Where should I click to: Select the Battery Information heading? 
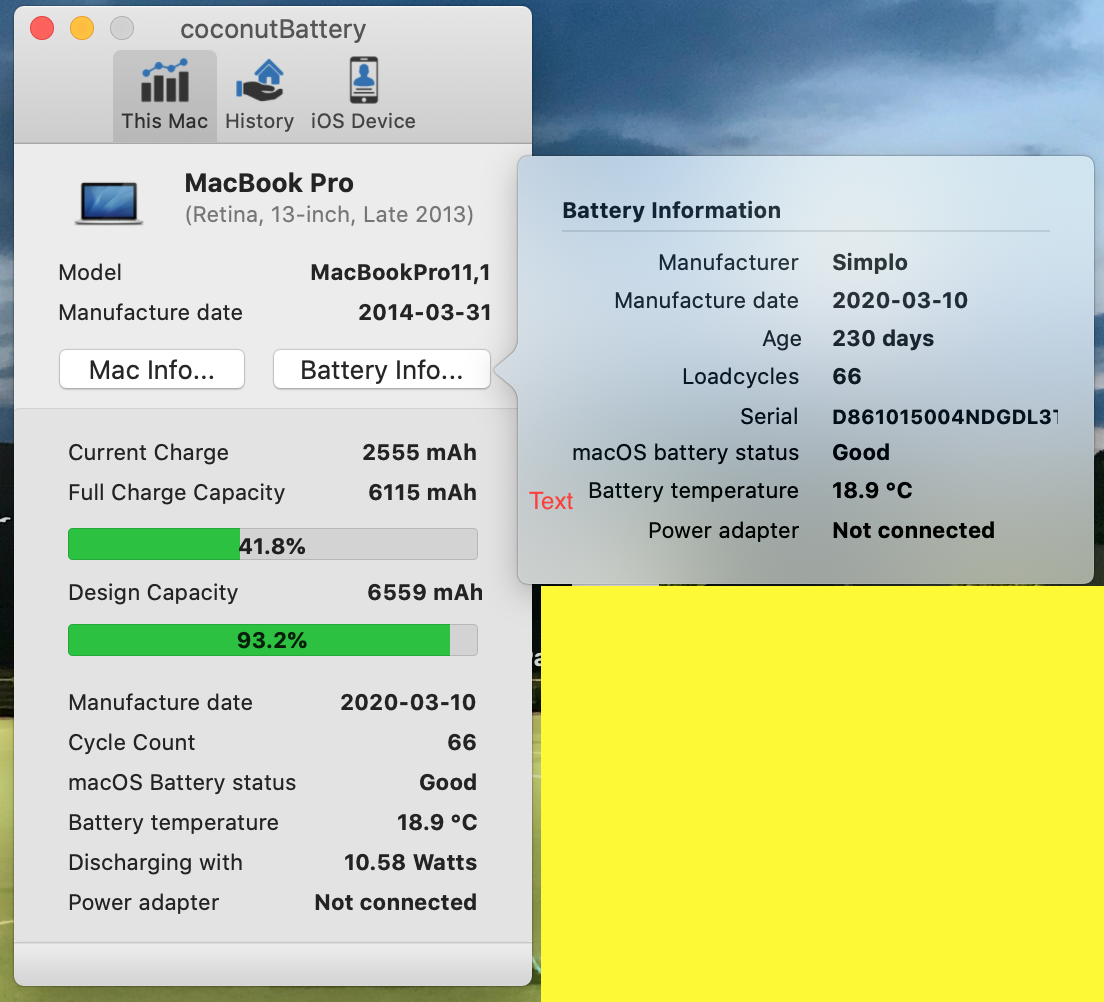point(672,211)
